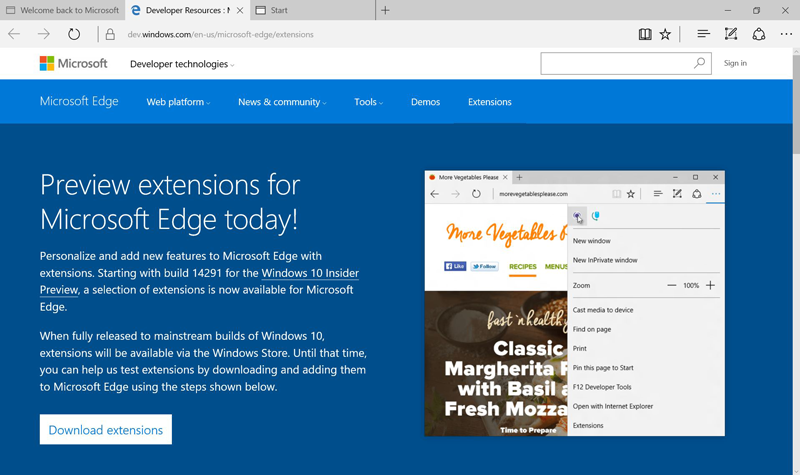Viewport: 800px width, 475px height.
Task: Expand the Web platform menu
Action: click(x=178, y=102)
